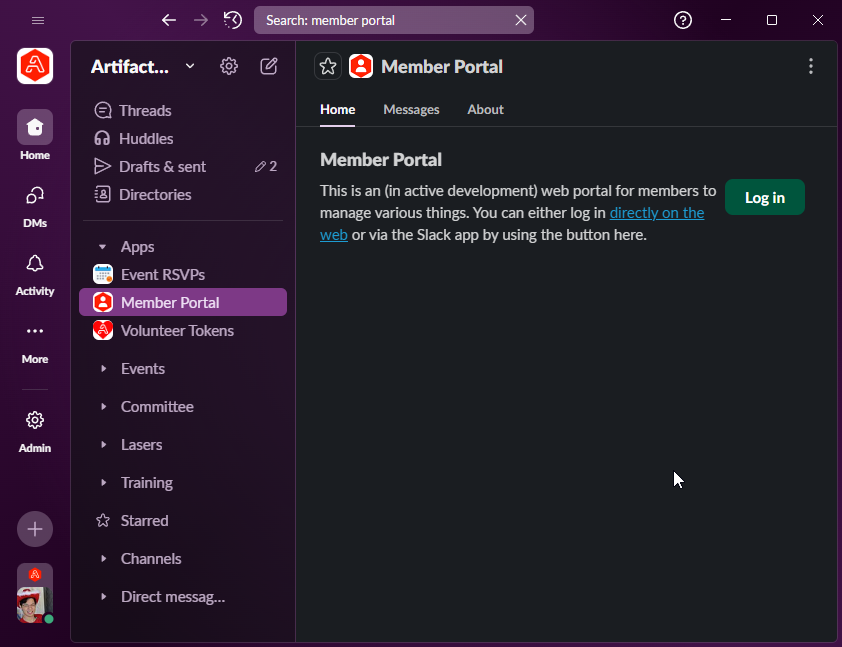Toggle the Help panel
This screenshot has height=647, width=842.
tap(683, 19)
